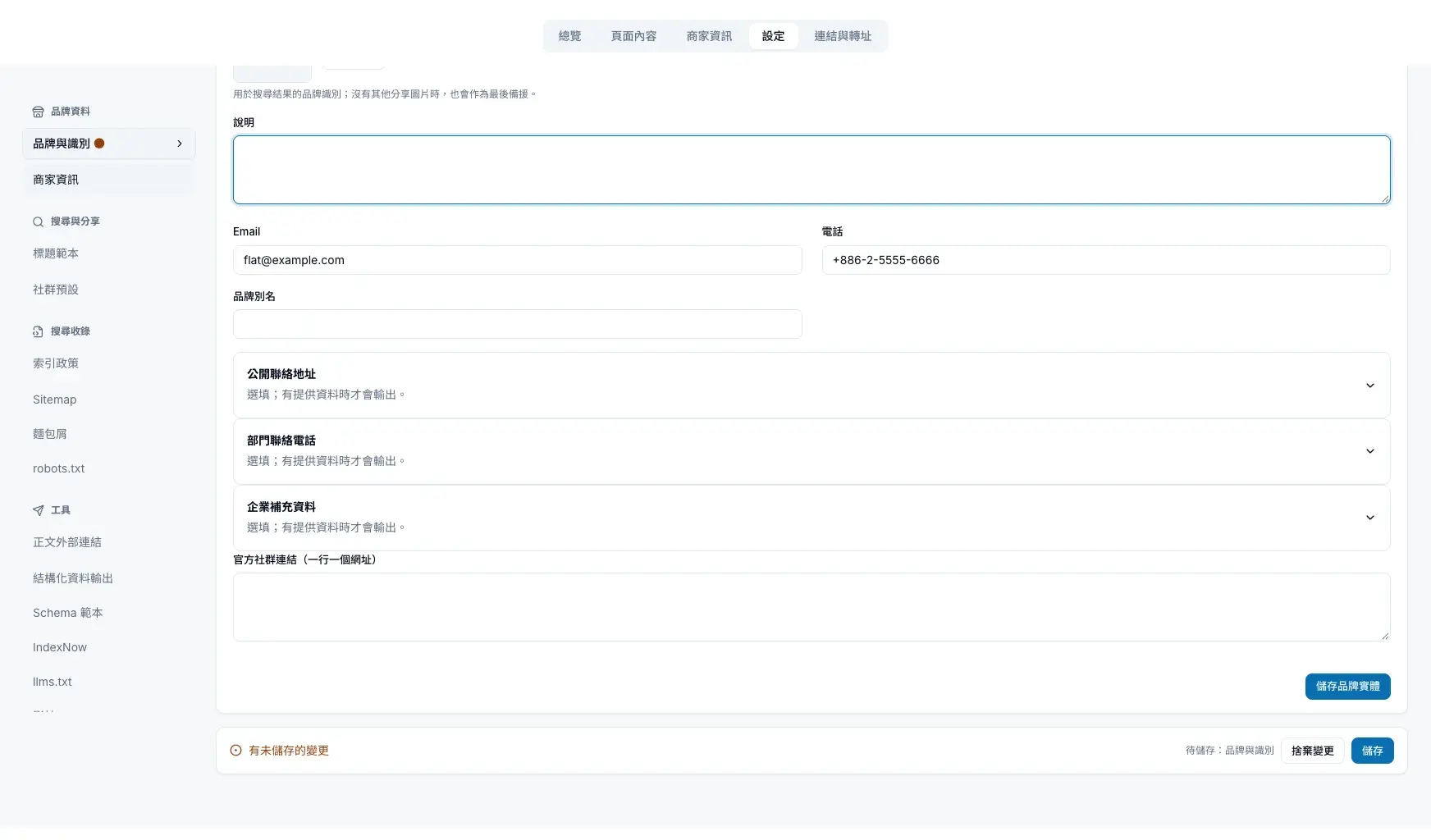Open llms.txt tool

click(x=108, y=682)
